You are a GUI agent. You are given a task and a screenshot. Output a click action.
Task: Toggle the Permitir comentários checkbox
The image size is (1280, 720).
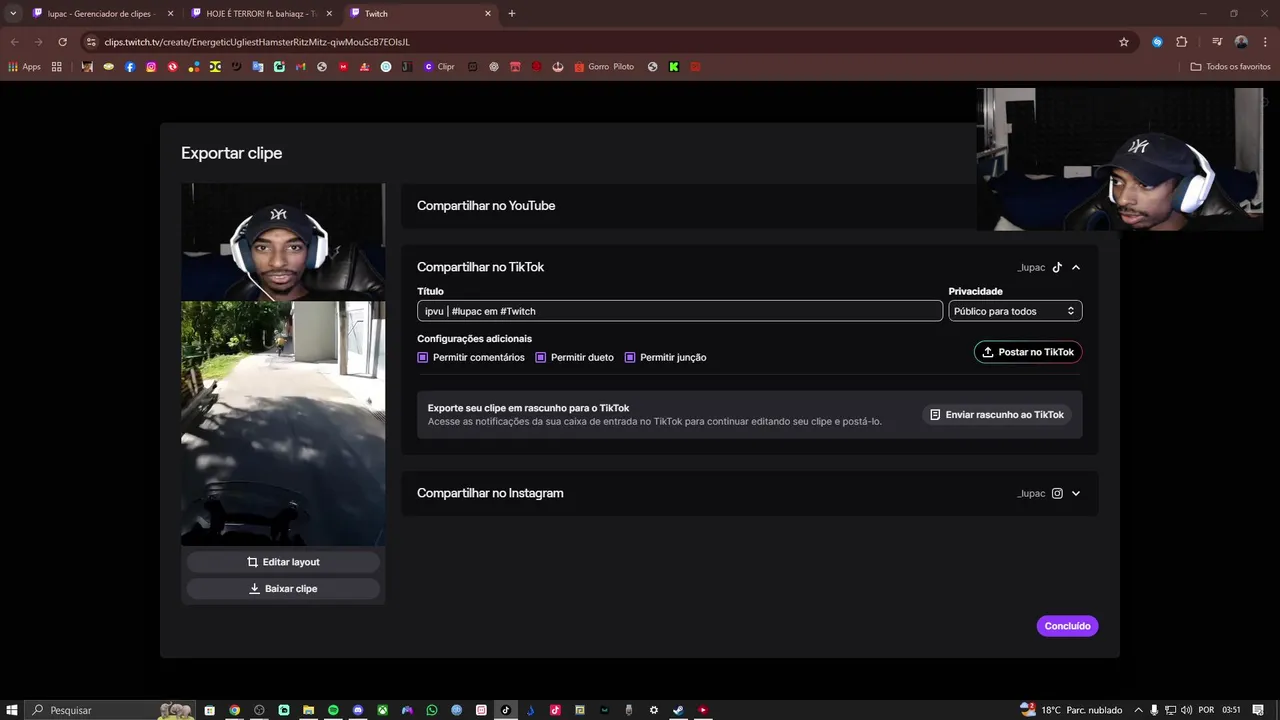[423, 357]
